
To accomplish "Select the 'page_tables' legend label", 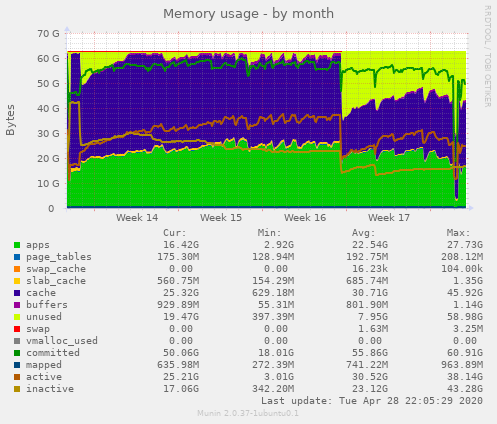I will click(x=59, y=257).
